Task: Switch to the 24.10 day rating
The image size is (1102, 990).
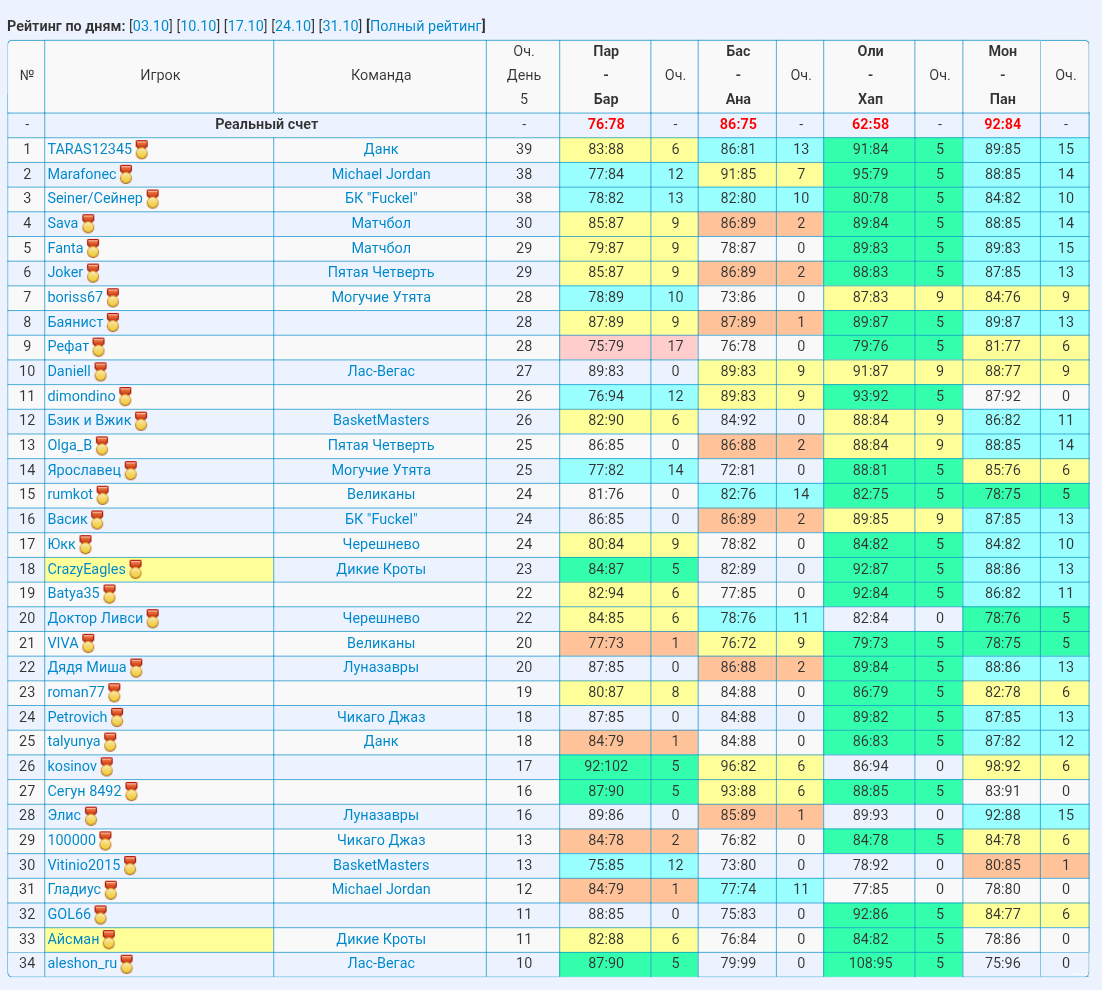Action: [293, 26]
